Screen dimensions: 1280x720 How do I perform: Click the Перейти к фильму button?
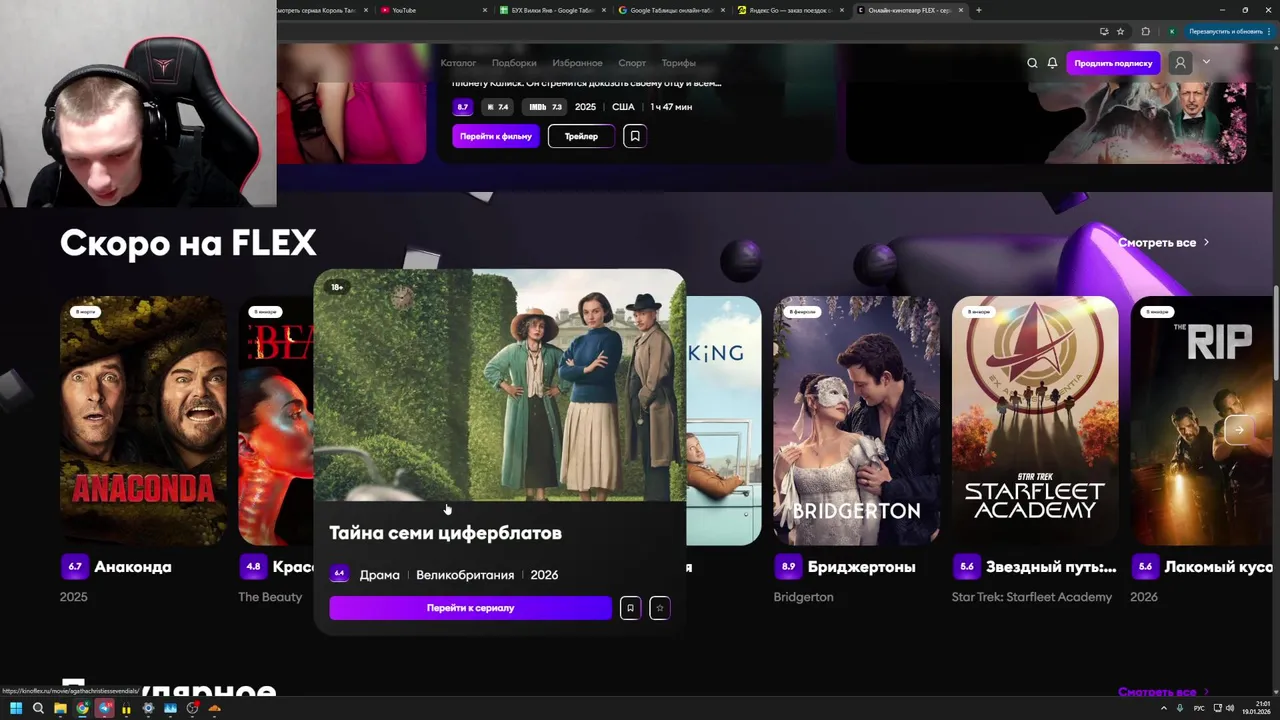pos(496,136)
